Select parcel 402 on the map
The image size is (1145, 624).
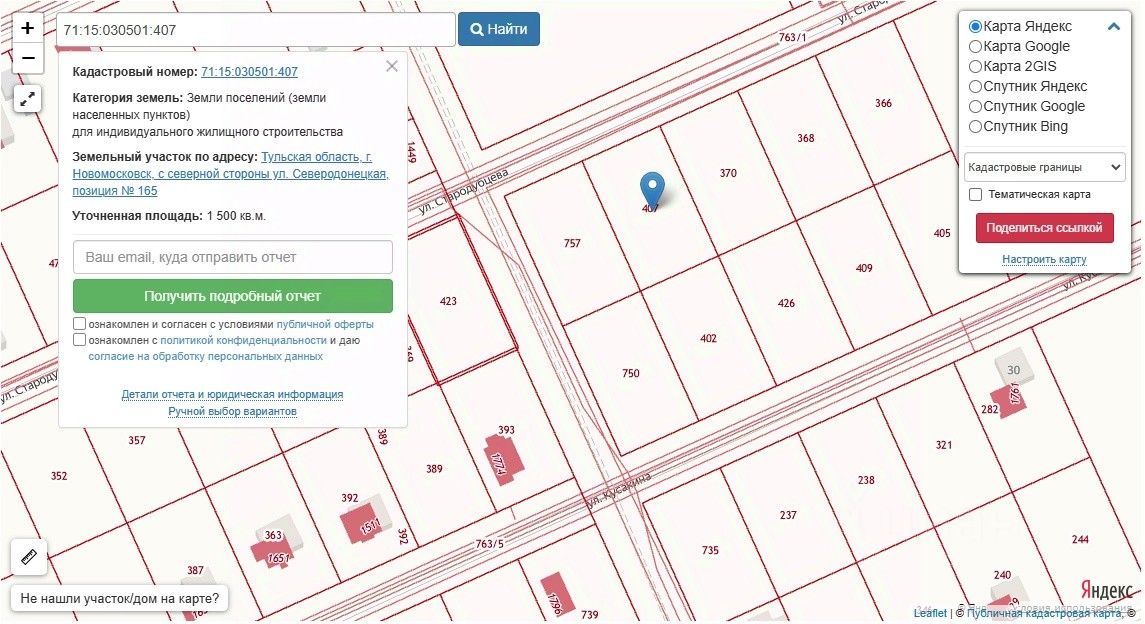[708, 339]
